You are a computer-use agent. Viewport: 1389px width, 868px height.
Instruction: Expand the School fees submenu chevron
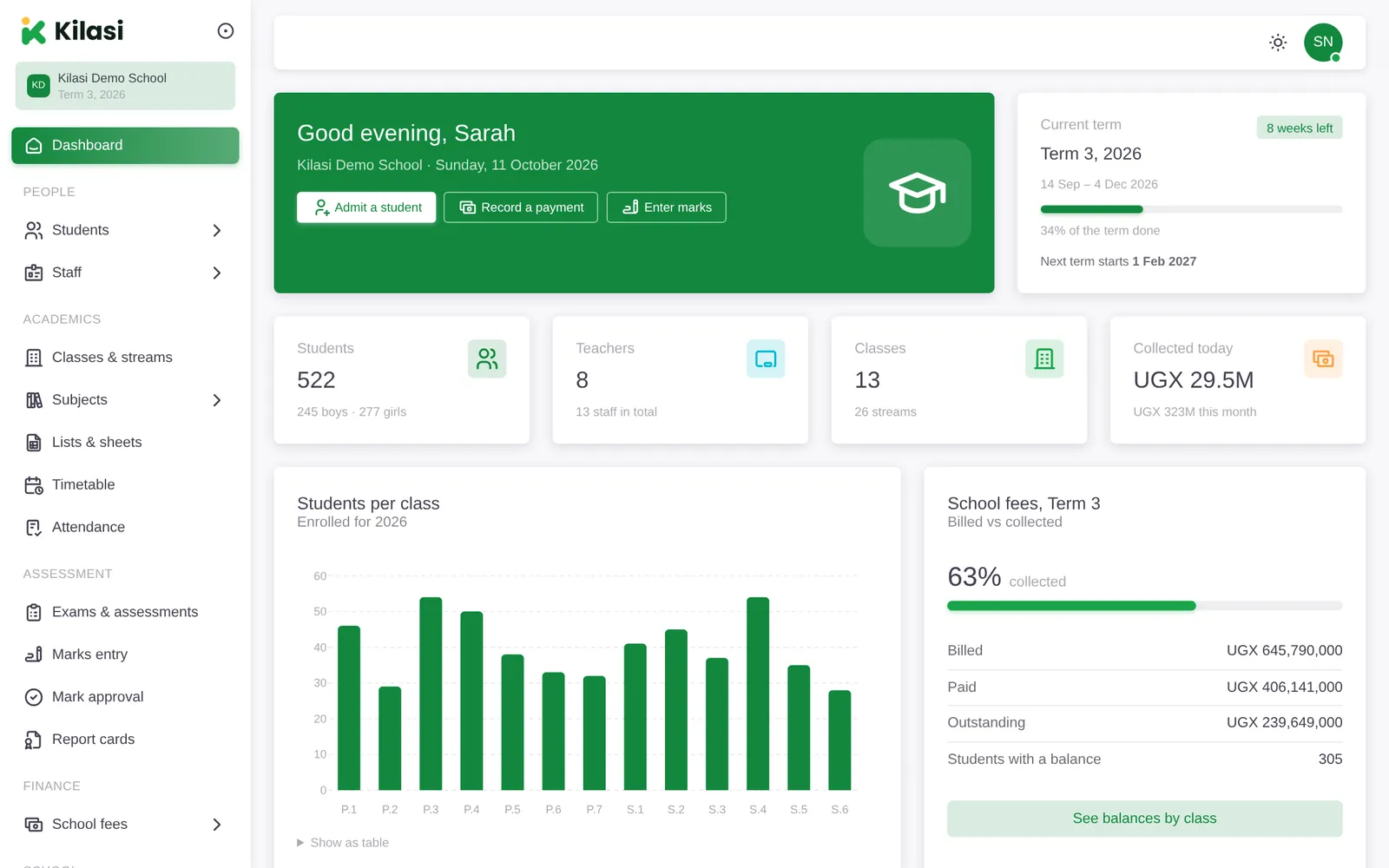(x=217, y=825)
